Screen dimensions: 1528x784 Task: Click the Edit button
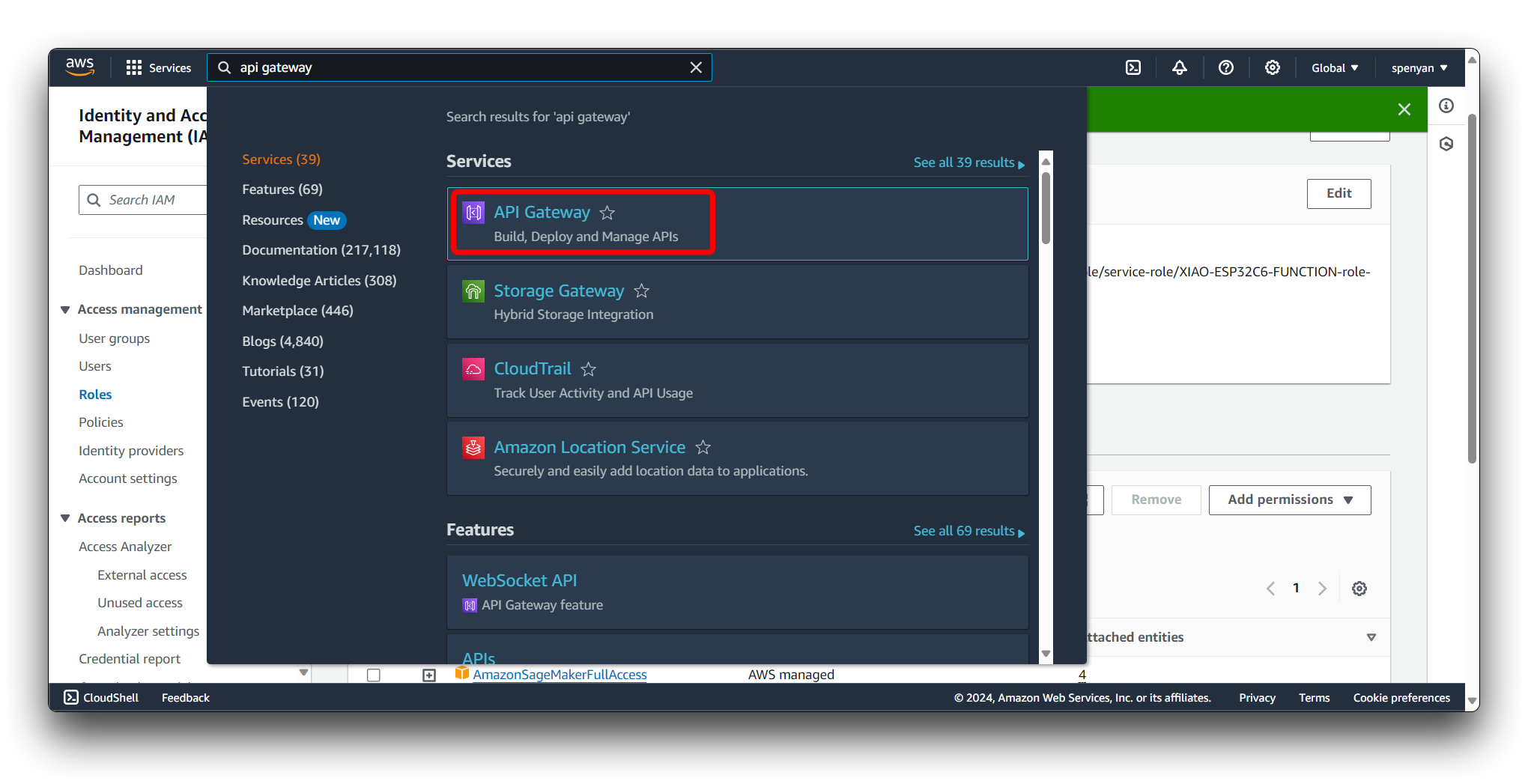click(1338, 193)
